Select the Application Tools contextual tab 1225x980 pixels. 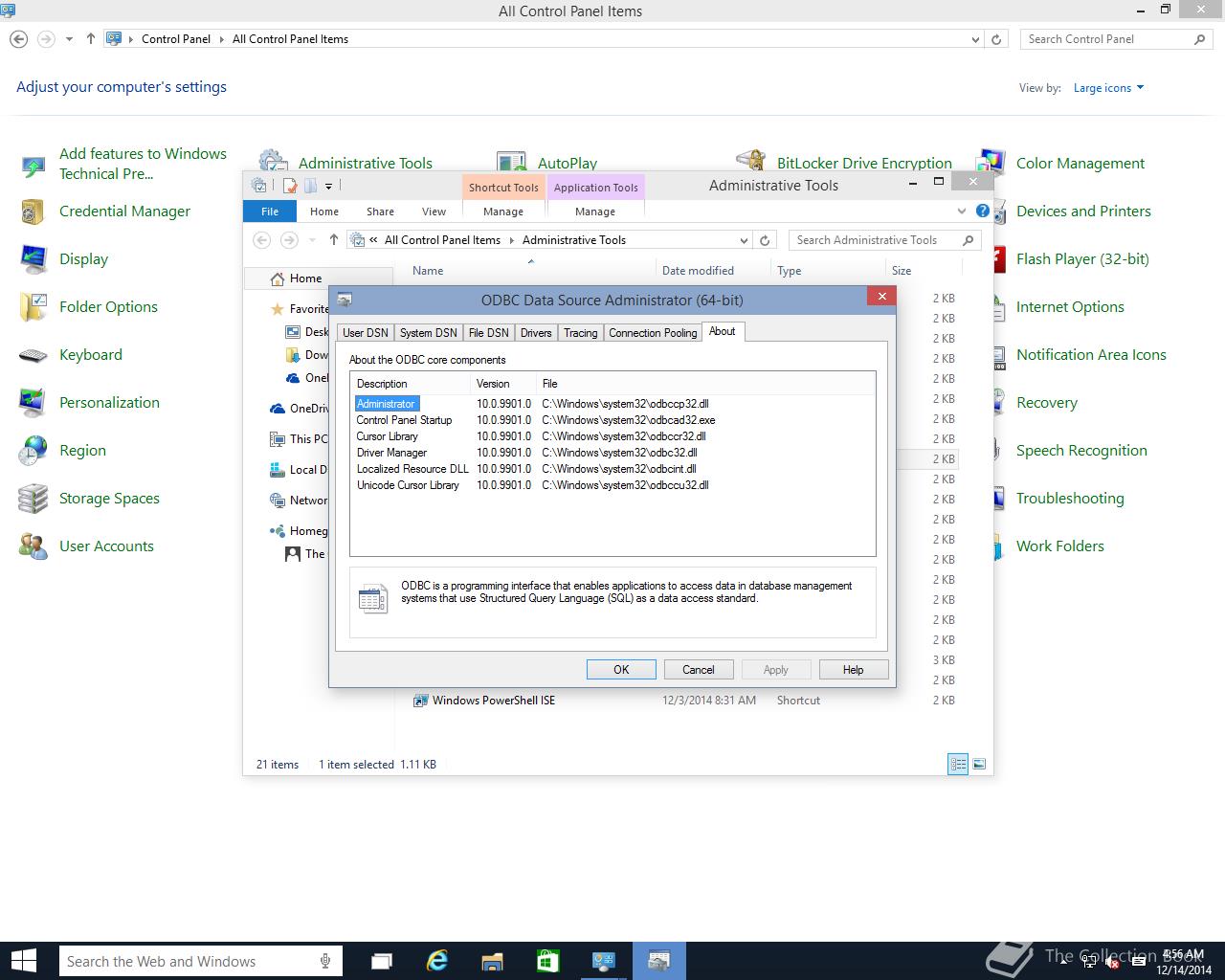click(595, 188)
